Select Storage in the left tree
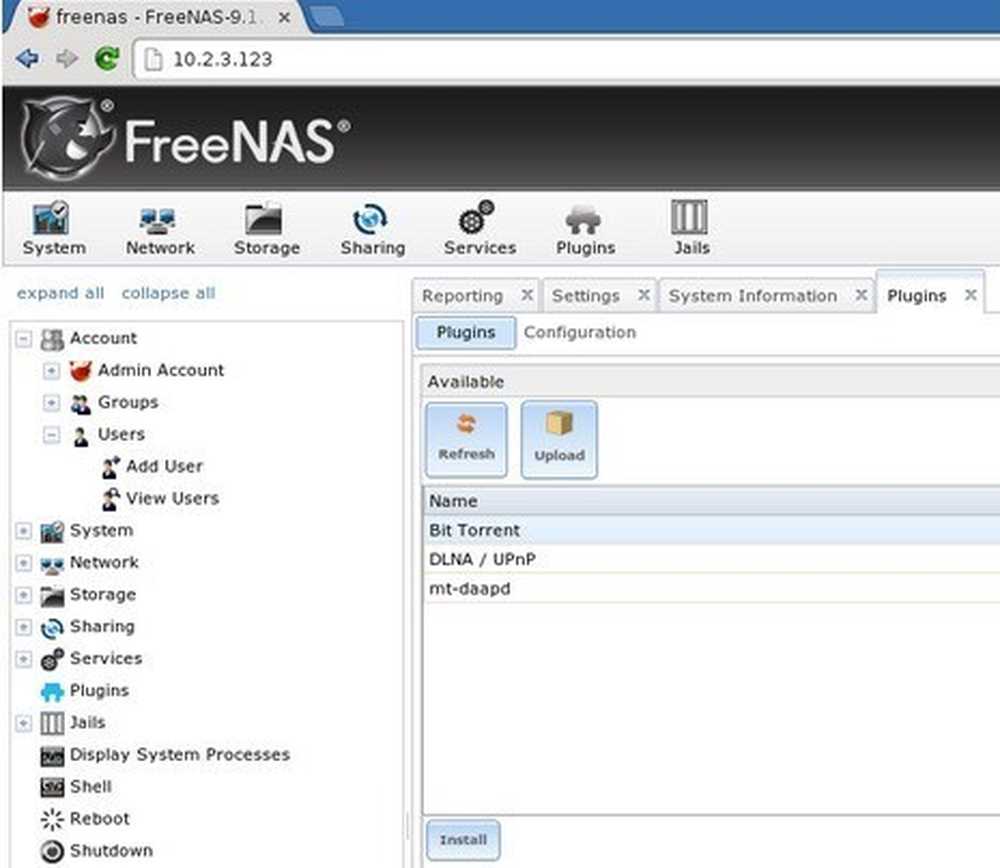The image size is (1000, 868). [103, 594]
